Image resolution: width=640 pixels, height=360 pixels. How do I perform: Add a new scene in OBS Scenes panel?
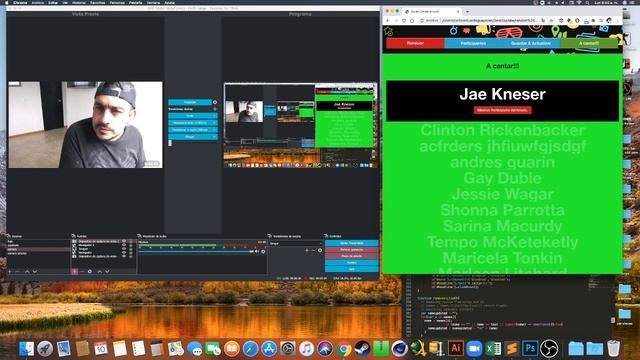coord(10,271)
